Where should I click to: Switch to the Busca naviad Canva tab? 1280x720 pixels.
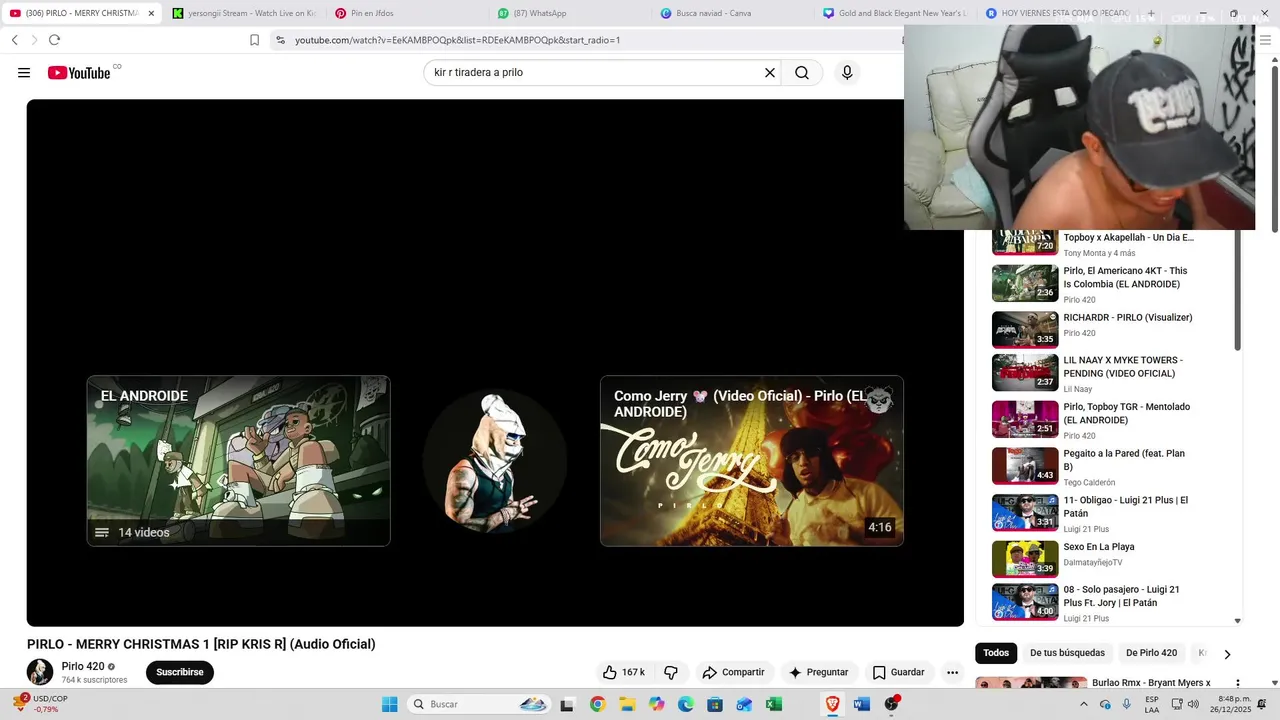(x=731, y=13)
